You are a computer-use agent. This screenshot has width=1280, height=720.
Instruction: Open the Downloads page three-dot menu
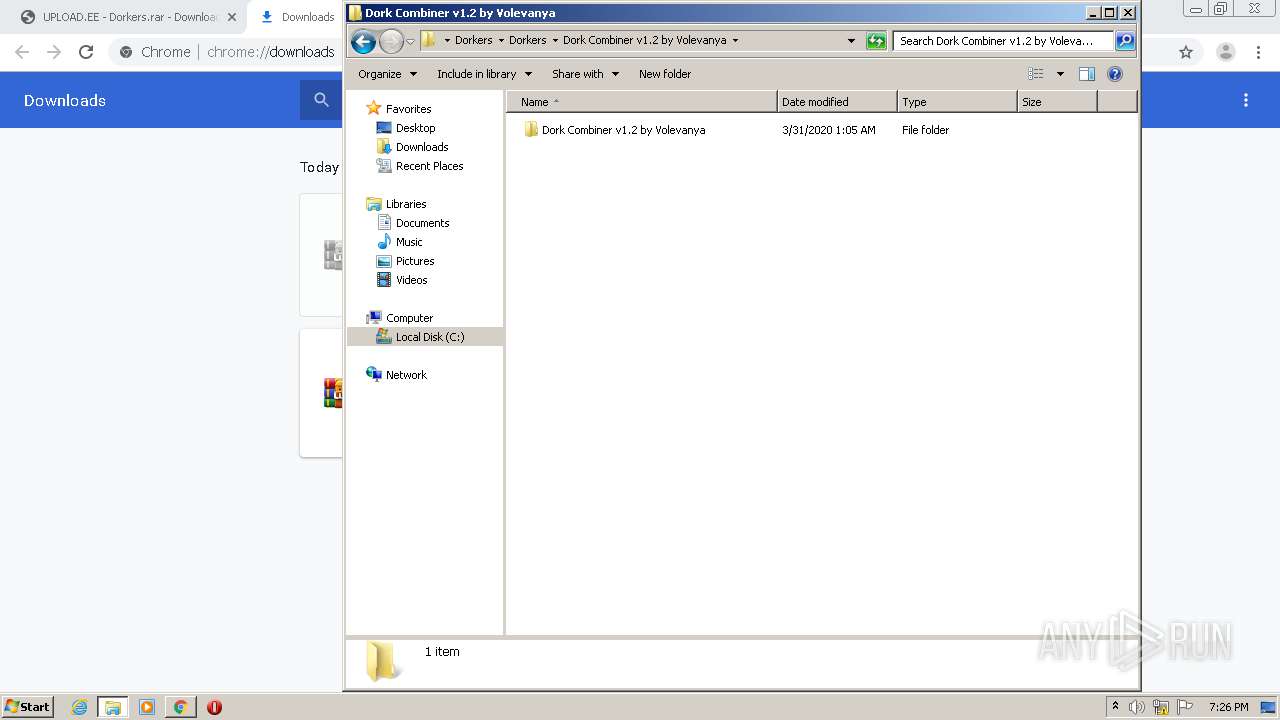[x=1246, y=100]
